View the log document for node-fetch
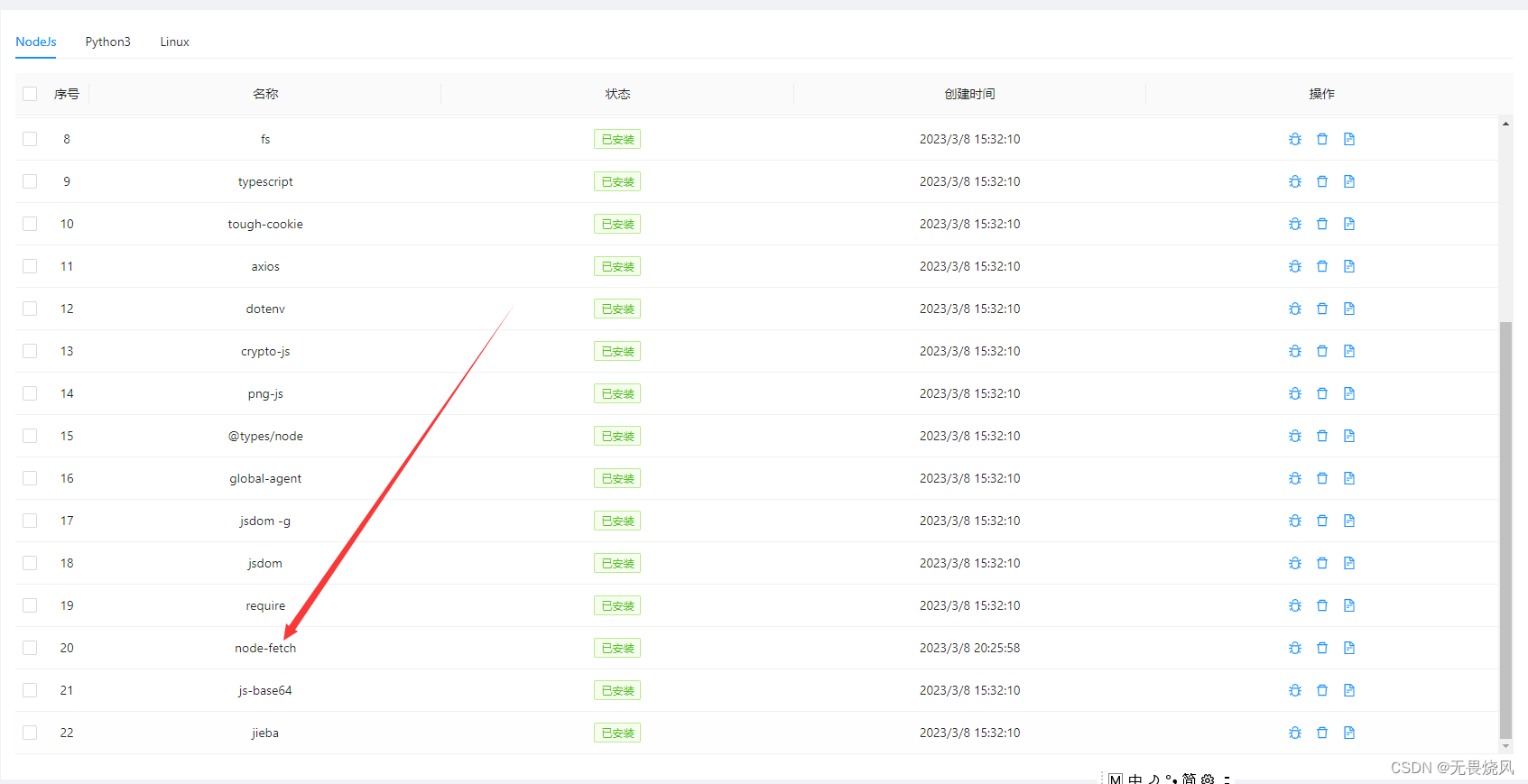This screenshot has width=1528, height=784. 1349,648
